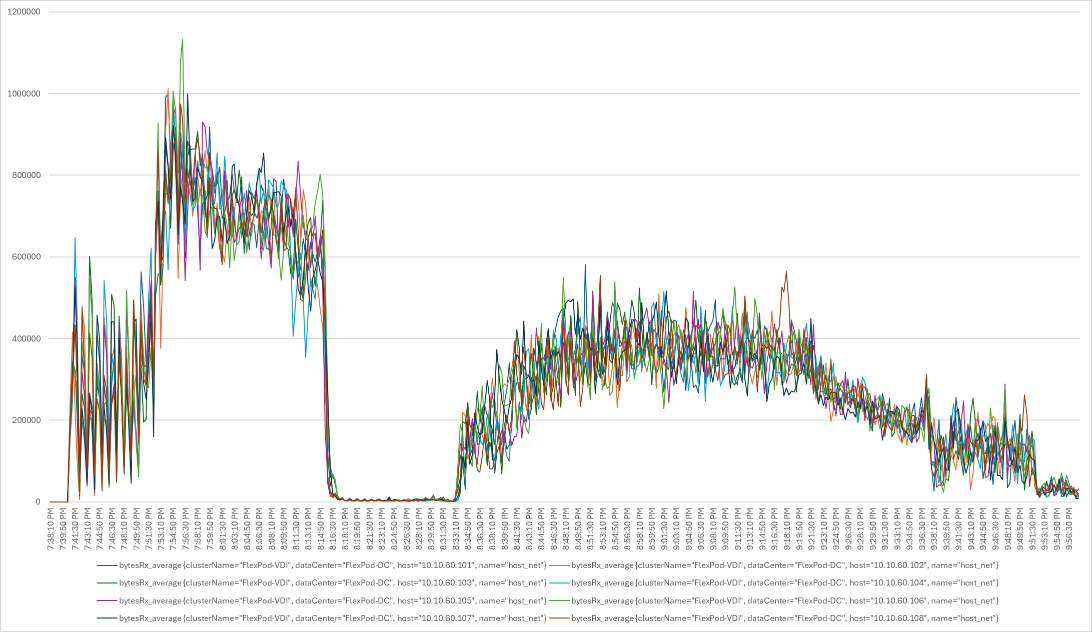
Task: Click the 400000 y-axis label
Action: click(x=25, y=339)
